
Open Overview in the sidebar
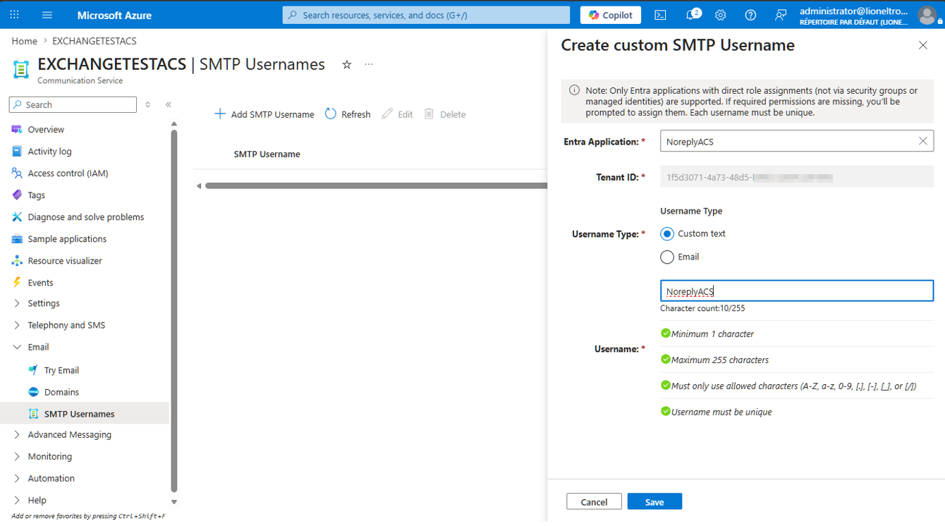(46, 130)
